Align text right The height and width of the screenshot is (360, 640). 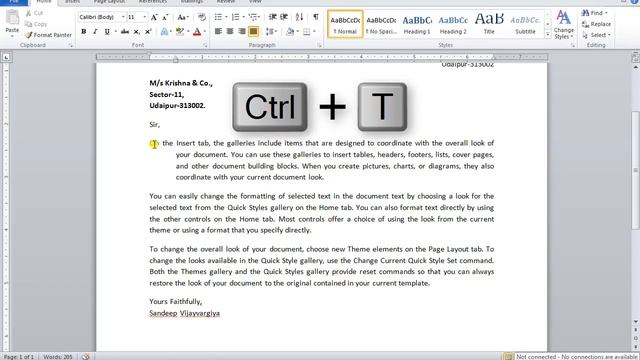click(x=242, y=31)
